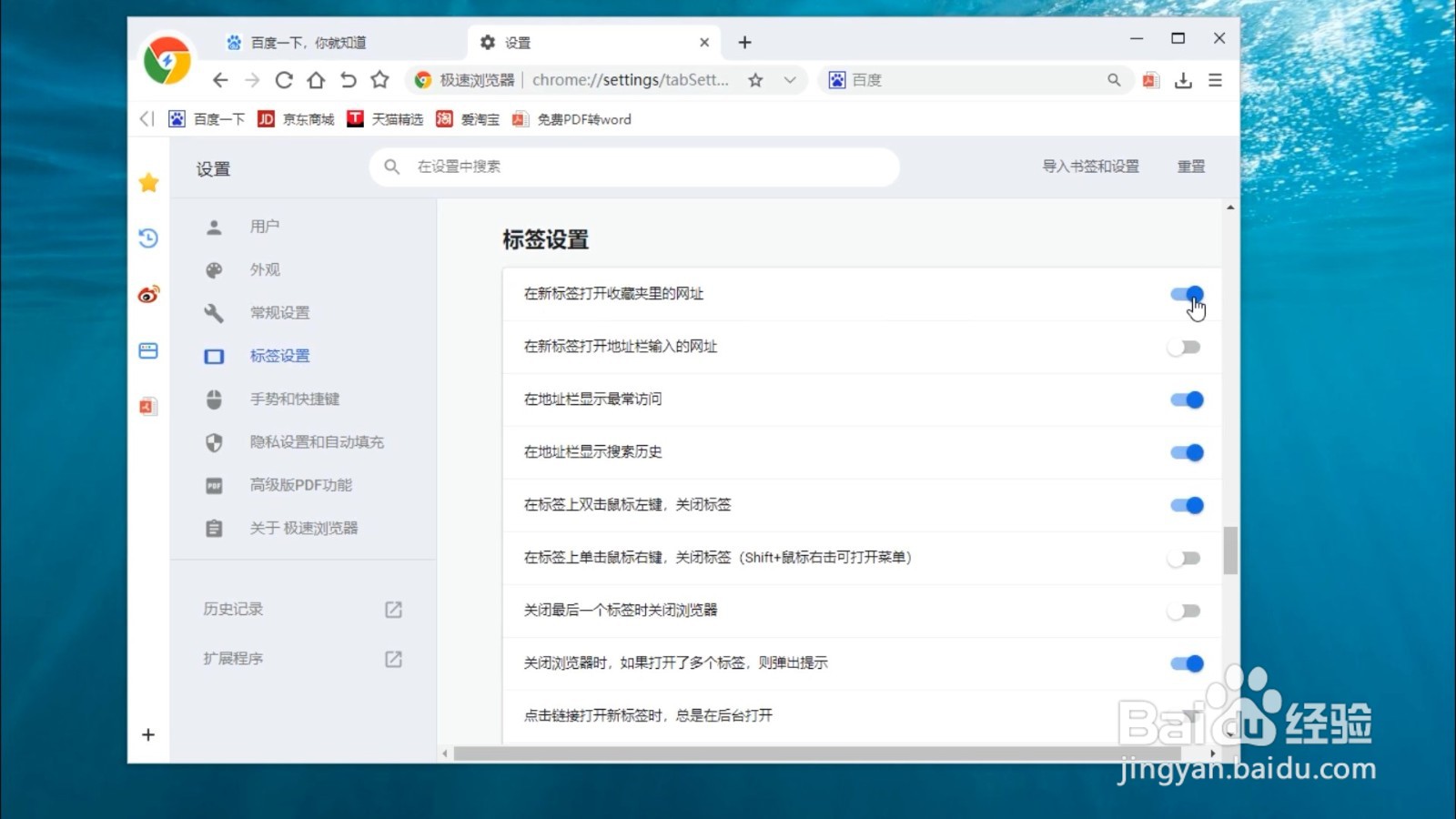
Task: Select the favorites star in the sidebar
Action: [147, 182]
